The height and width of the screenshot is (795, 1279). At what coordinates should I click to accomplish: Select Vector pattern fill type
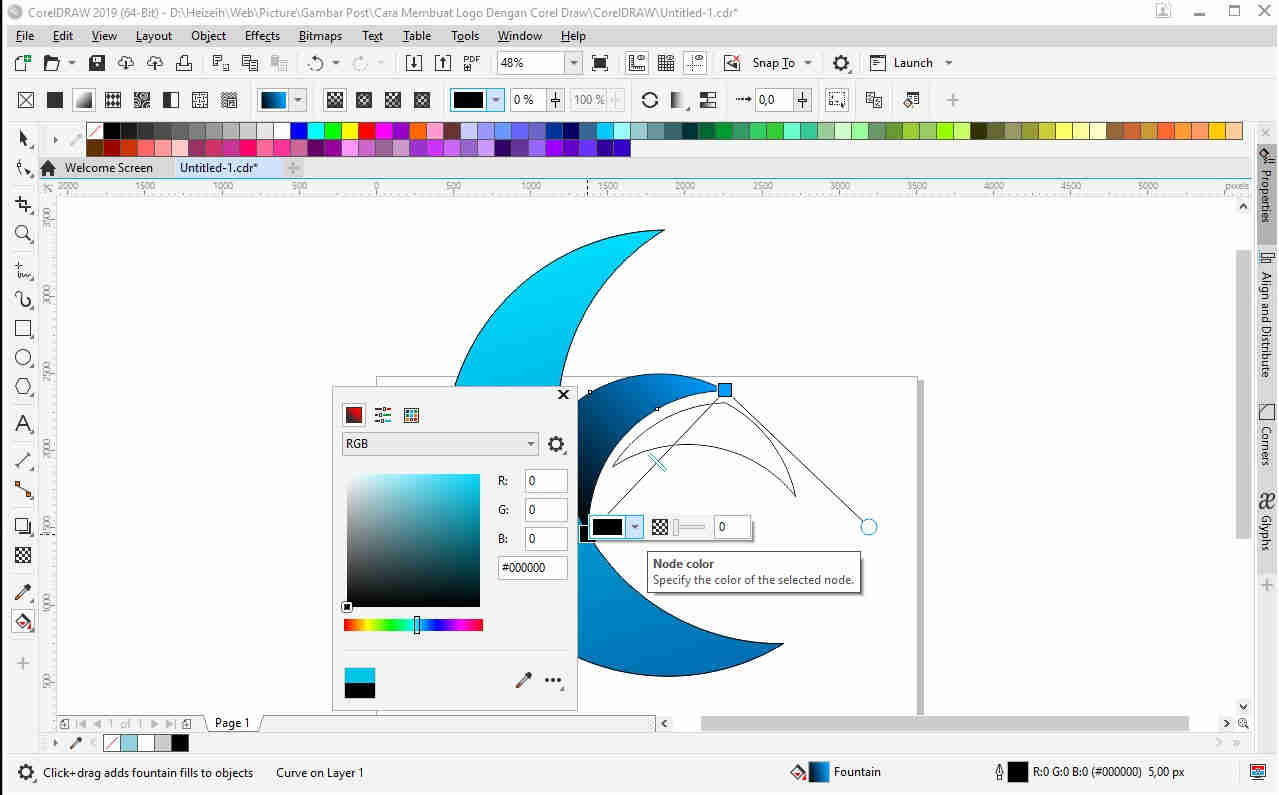tap(113, 100)
